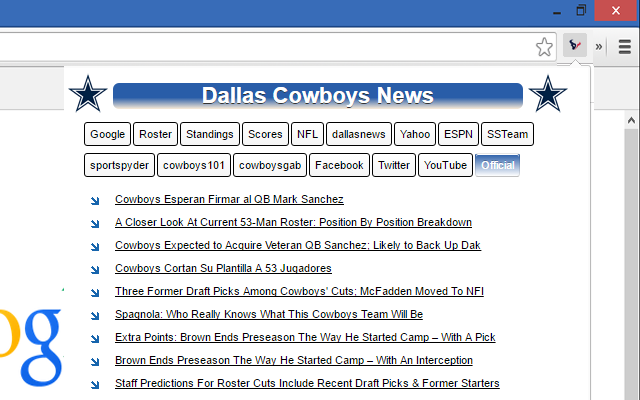Click arrow icon beside Plantilla A 53 Jugadores
The width and height of the screenshot is (640, 400).
[x=95, y=269]
